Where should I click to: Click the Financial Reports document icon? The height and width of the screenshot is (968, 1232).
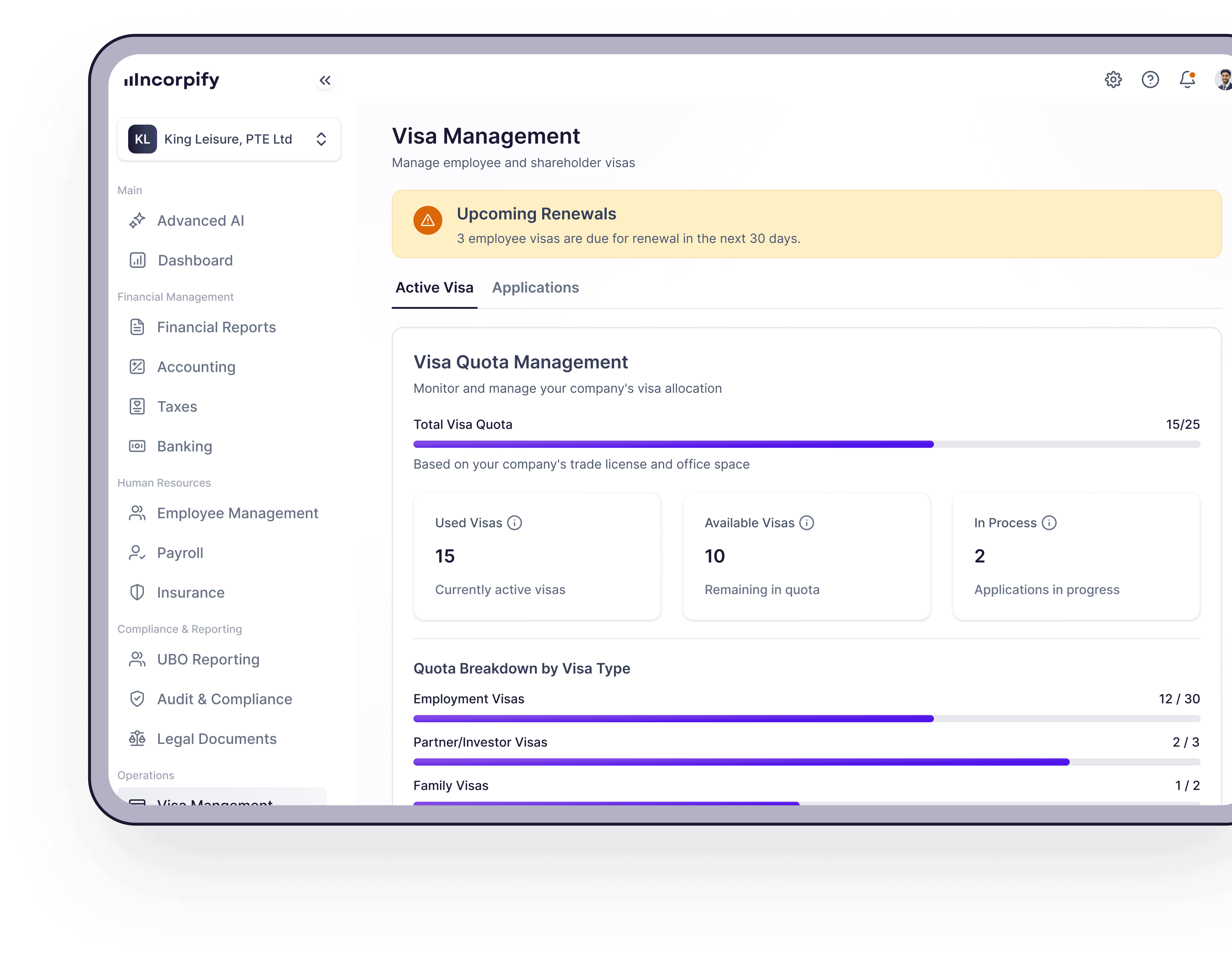point(137,327)
